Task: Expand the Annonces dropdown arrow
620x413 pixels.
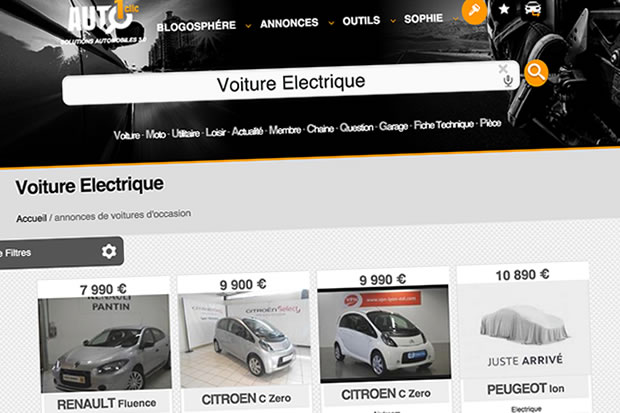Action: [331, 23]
